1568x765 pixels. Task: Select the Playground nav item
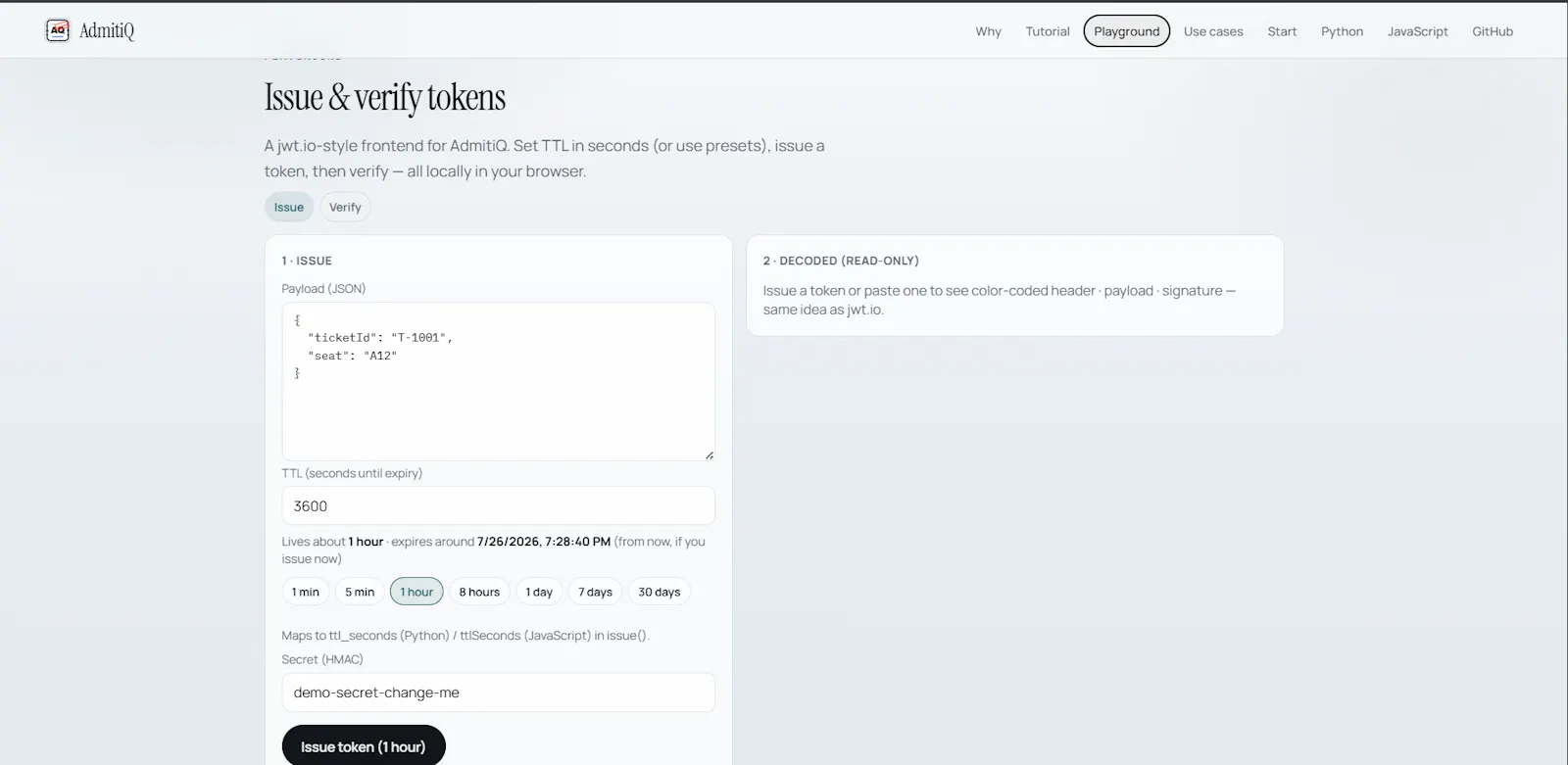pyautogui.click(x=1127, y=31)
